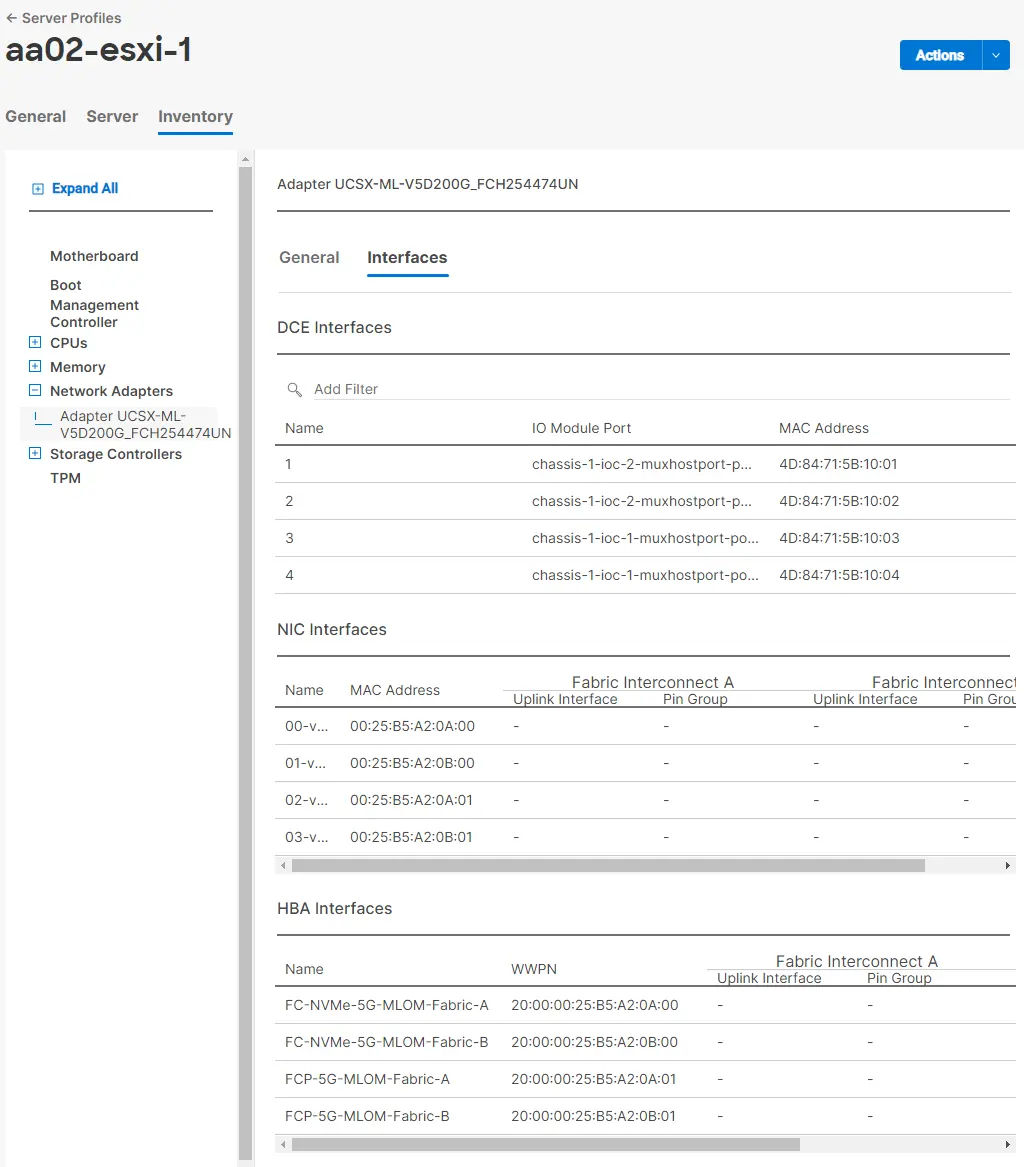Click the search magnifier icon in DCE filter
The width and height of the screenshot is (1024, 1167).
295,389
